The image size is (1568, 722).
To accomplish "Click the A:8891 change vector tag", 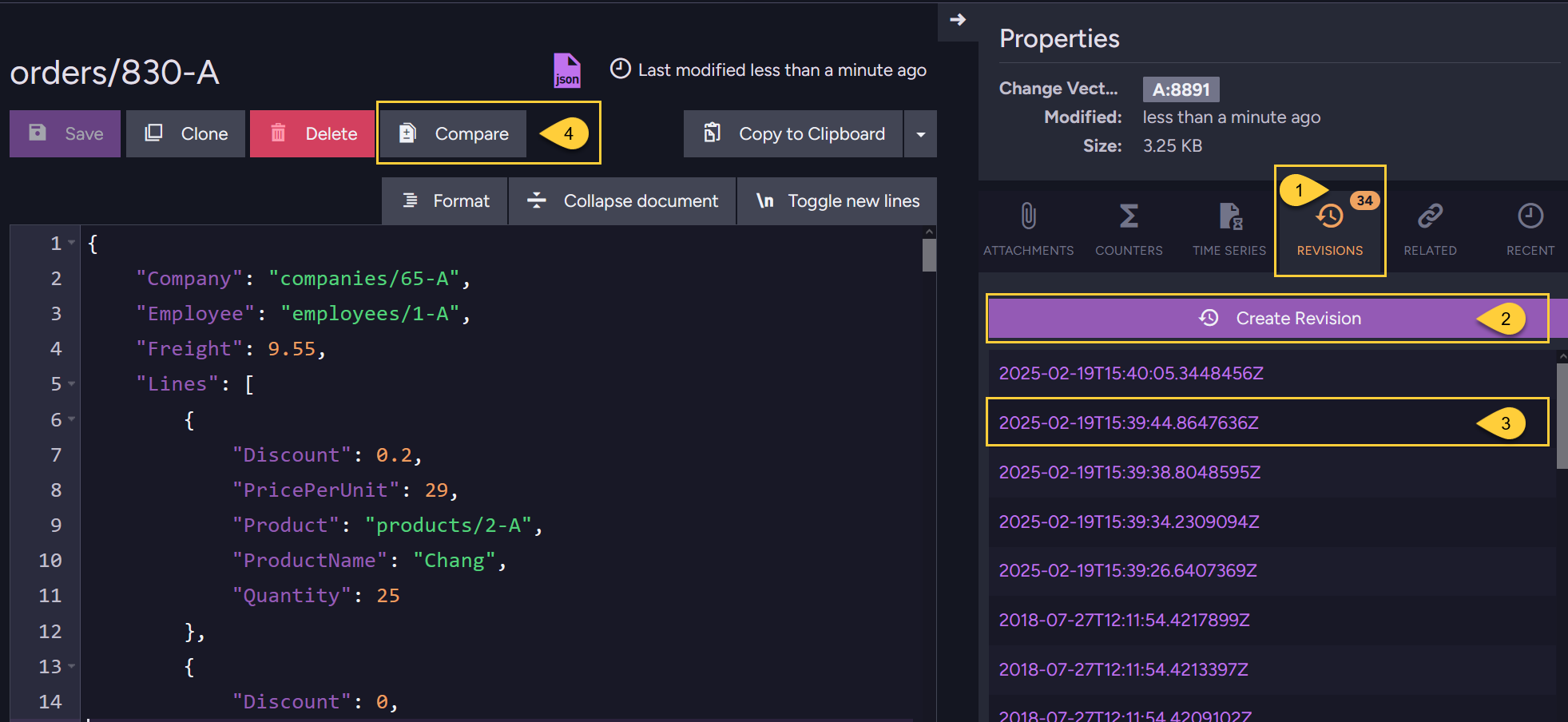I will (1181, 89).
